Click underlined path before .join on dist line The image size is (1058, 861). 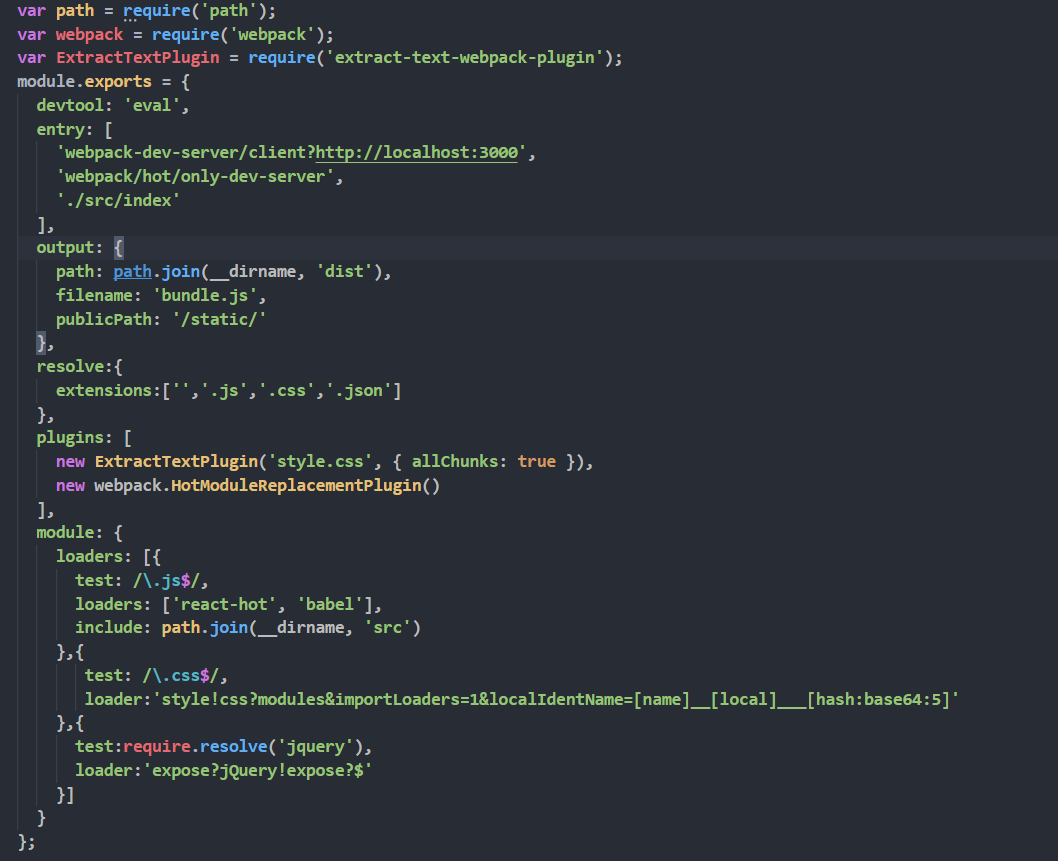click(132, 271)
